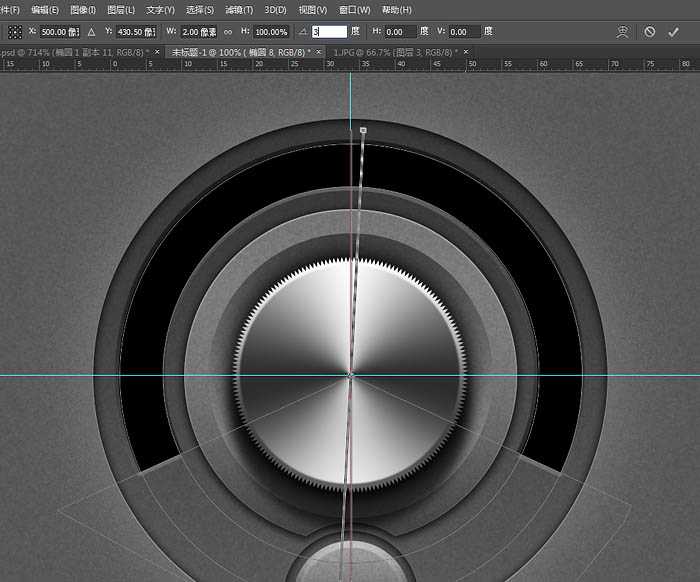700x582 pixels.
Task: Open the 滤镜(T) filter menu
Action: pyautogui.click(x=238, y=10)
